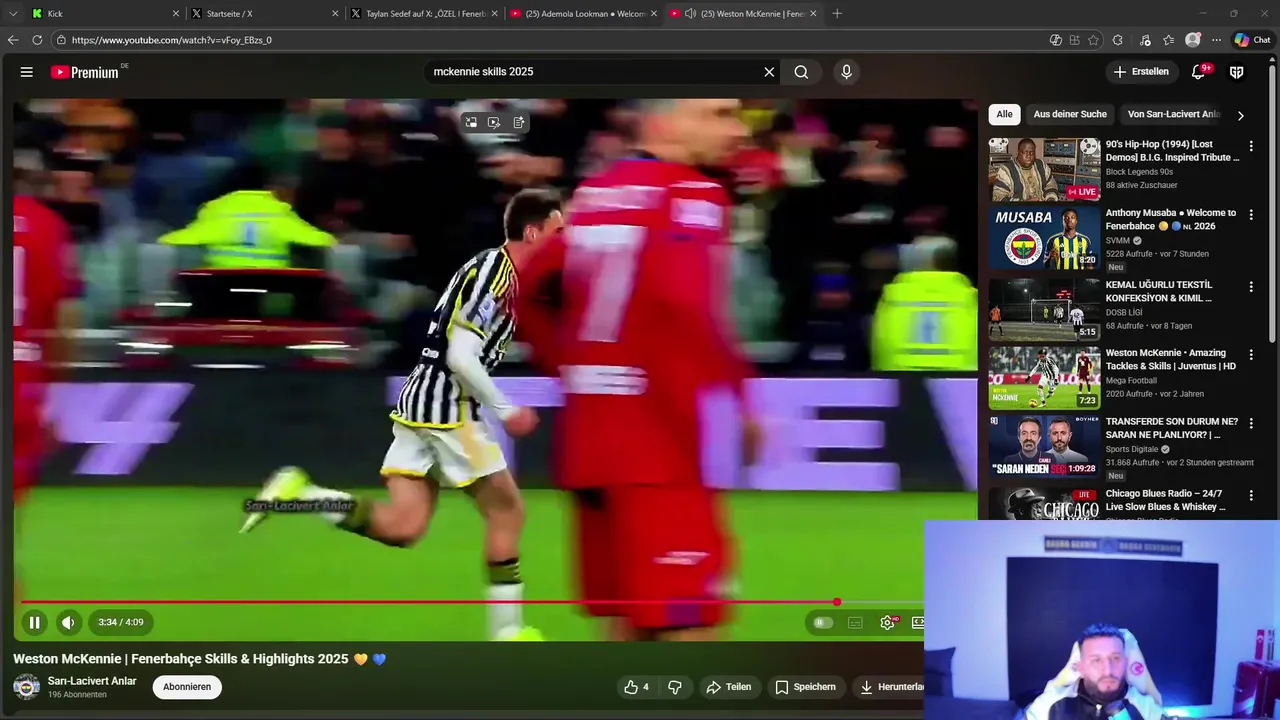Close the Kick browser tab

(176, 14)
